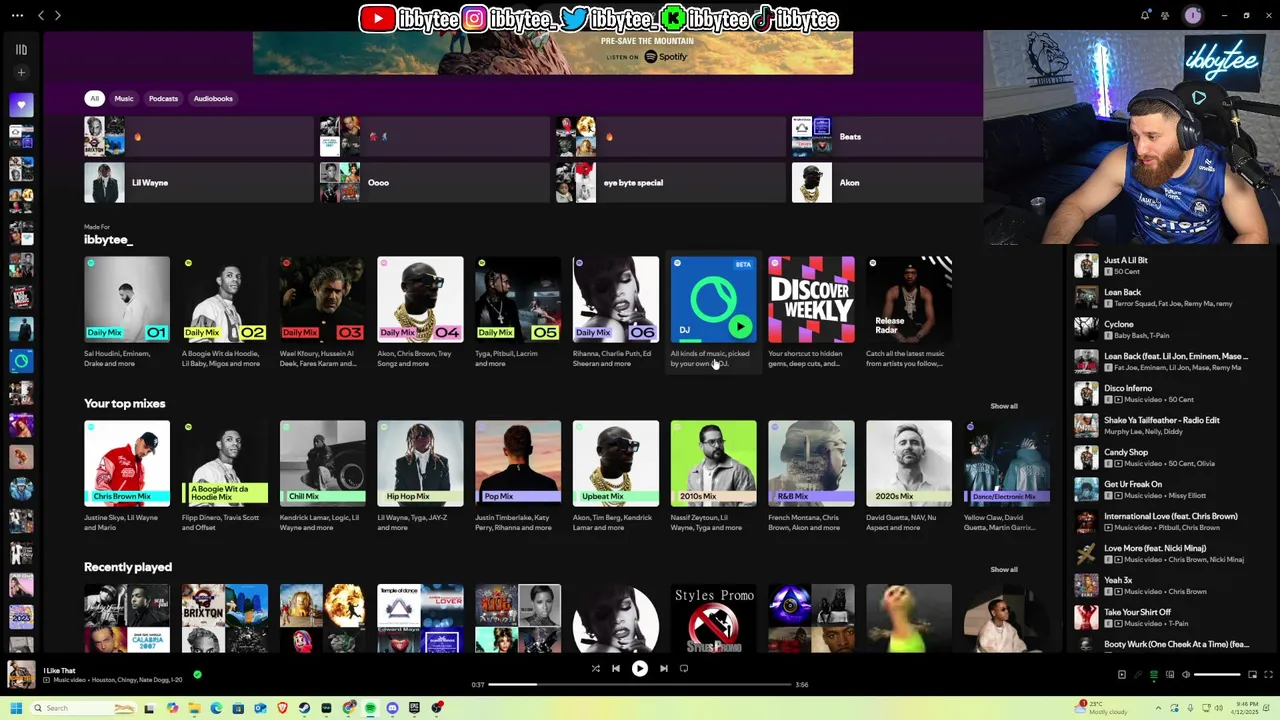Open Daily Mix 04 cover
The height and width of the screenshot is (720, 1280).
pos(420,299)
